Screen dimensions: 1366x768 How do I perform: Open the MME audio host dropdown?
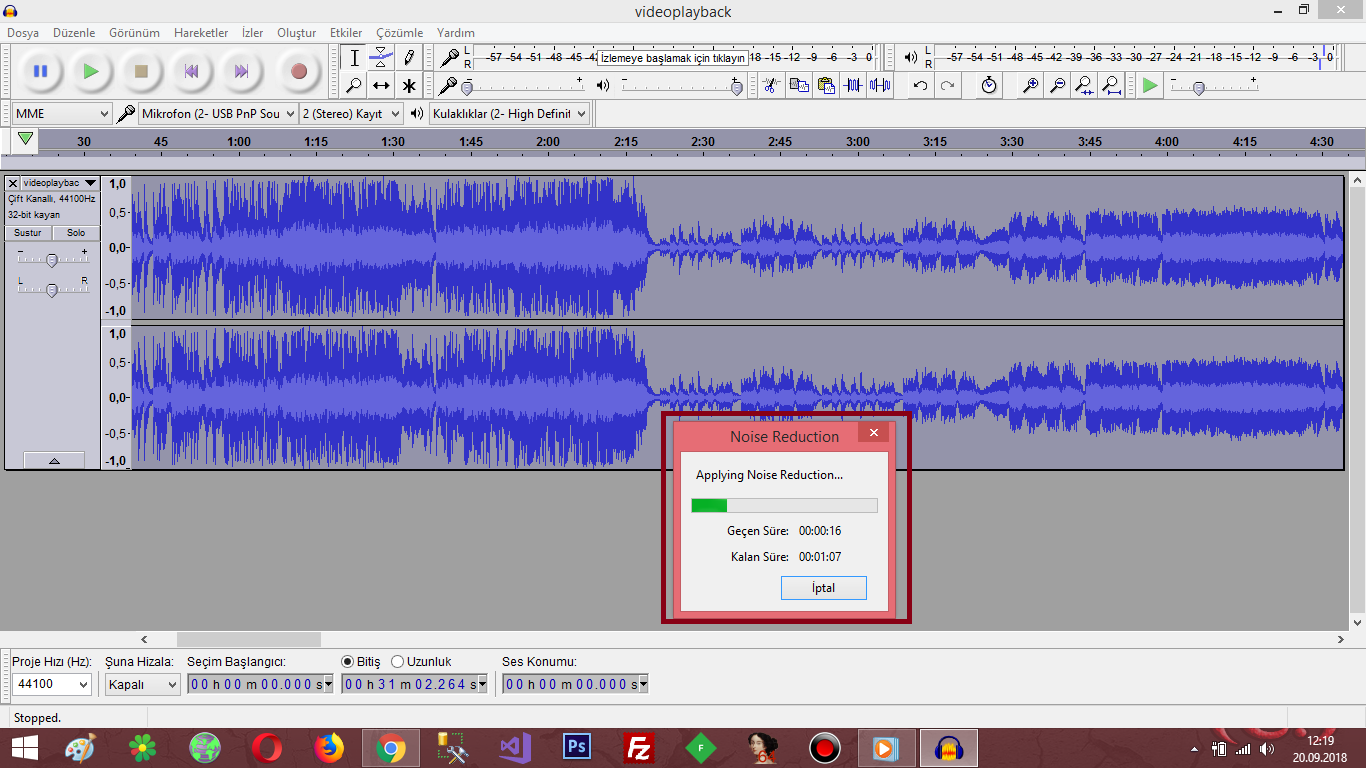[62, 114]
